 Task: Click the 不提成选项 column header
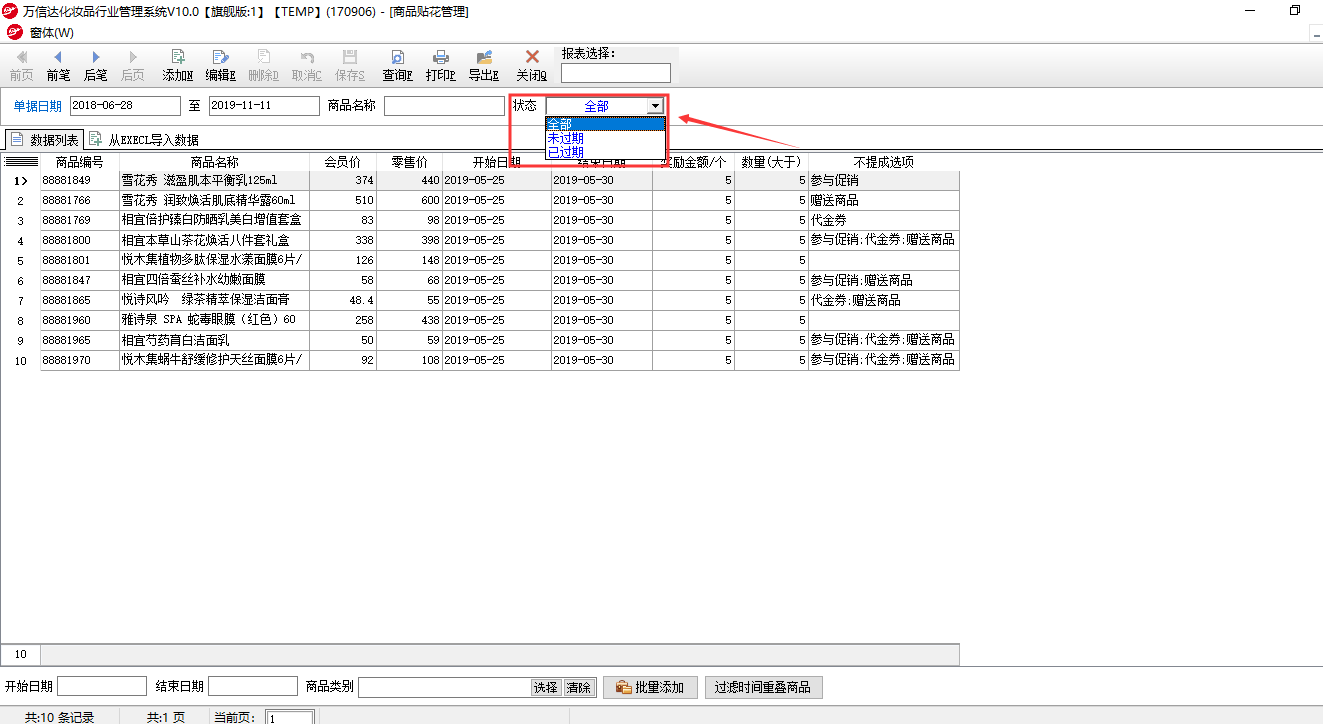884,162
